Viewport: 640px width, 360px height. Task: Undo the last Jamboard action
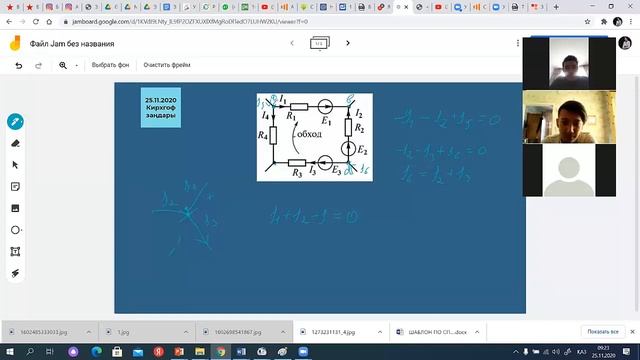19,65
